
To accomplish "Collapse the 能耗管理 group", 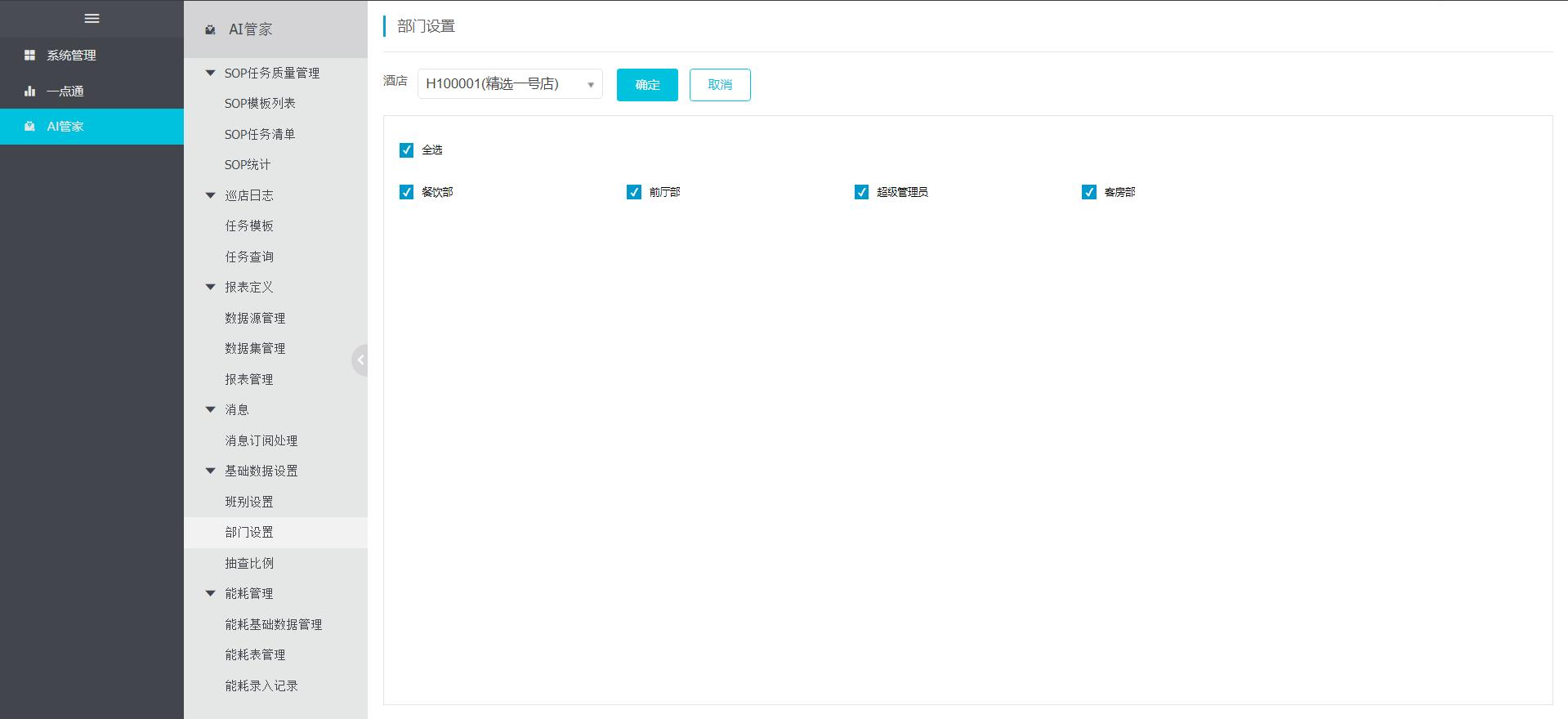I will (210, 593).
